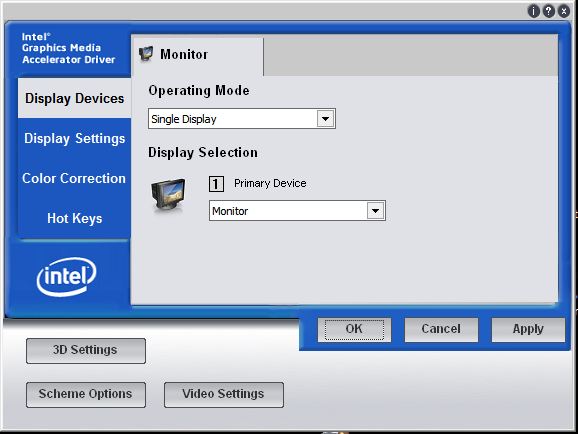This screenshot has height=434, width=578.
Task: Go to the Hot Keys section
Action: click(74, 218)
